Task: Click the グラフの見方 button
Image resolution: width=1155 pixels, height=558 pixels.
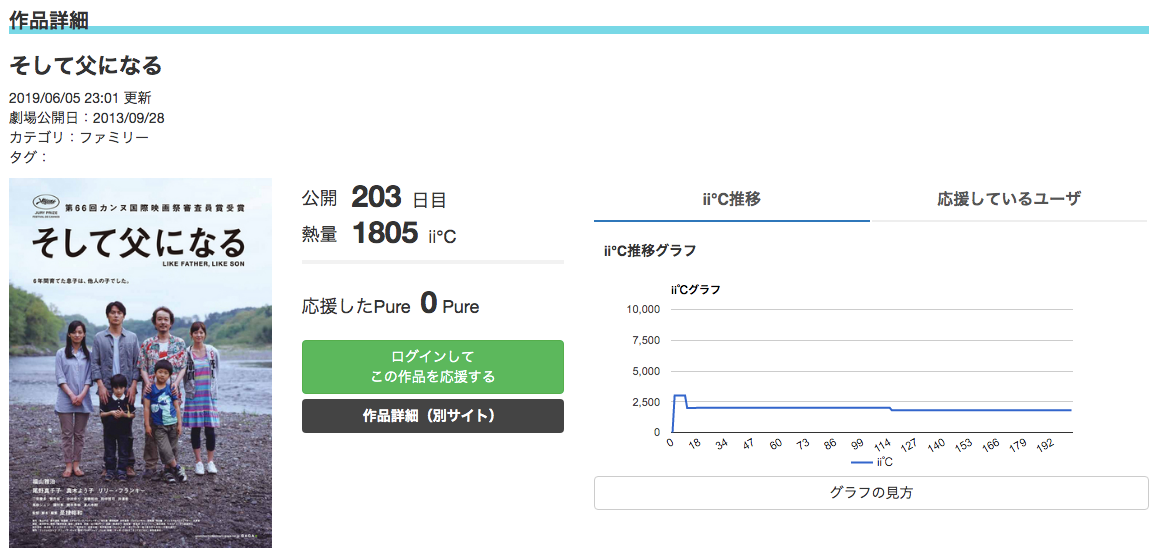Action: [x=871, y=492]
